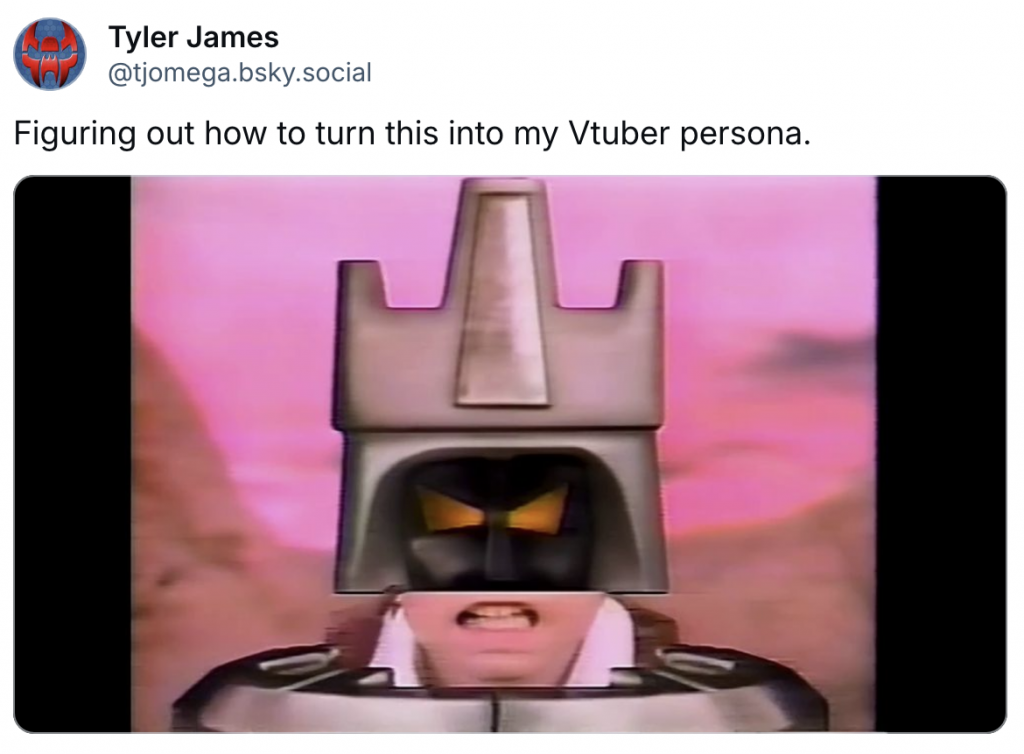Click the black bar right of the video frame
This screenshot has width=1024, height=754.
(940, 454)
